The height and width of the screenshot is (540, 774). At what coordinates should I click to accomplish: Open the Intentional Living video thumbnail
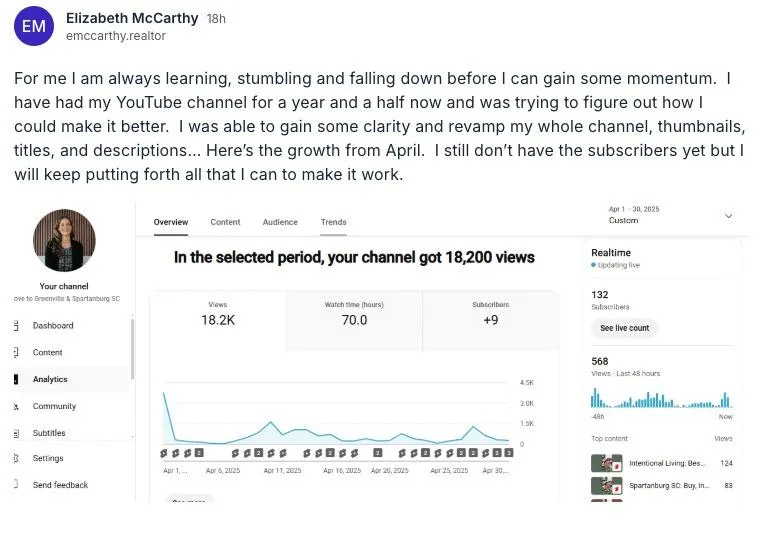[606, 463]
